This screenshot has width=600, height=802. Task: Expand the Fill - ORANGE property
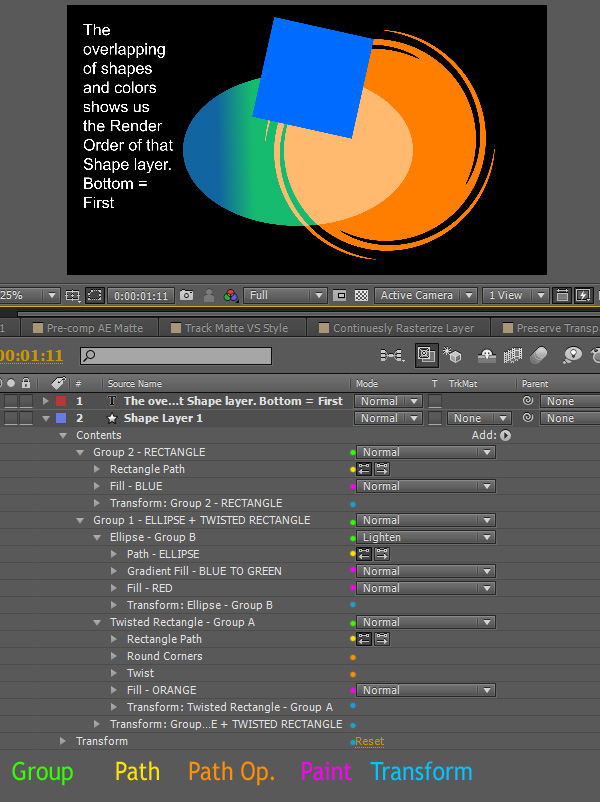[x=115, y=690]
